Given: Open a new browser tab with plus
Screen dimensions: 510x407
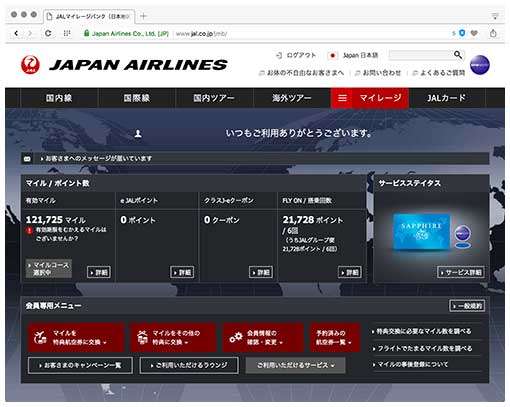Looking at the screenshot, I should pyautogui.click(x=143, y=16).
